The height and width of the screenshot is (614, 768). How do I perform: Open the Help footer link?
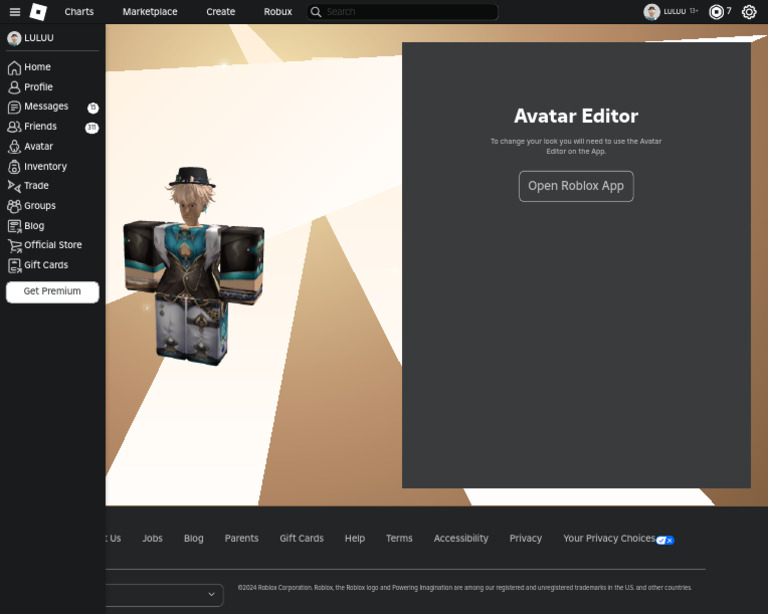click(x=355, y=538)
